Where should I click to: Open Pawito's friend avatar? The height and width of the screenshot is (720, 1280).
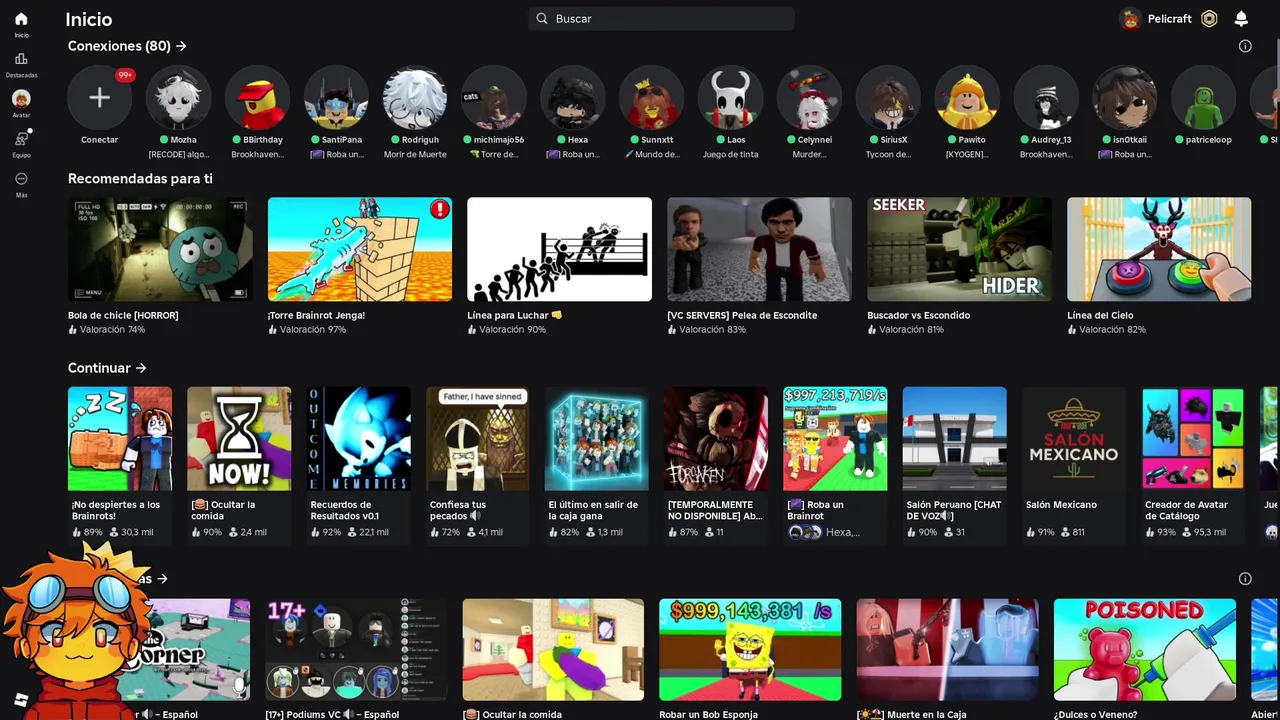coord(967,97)
